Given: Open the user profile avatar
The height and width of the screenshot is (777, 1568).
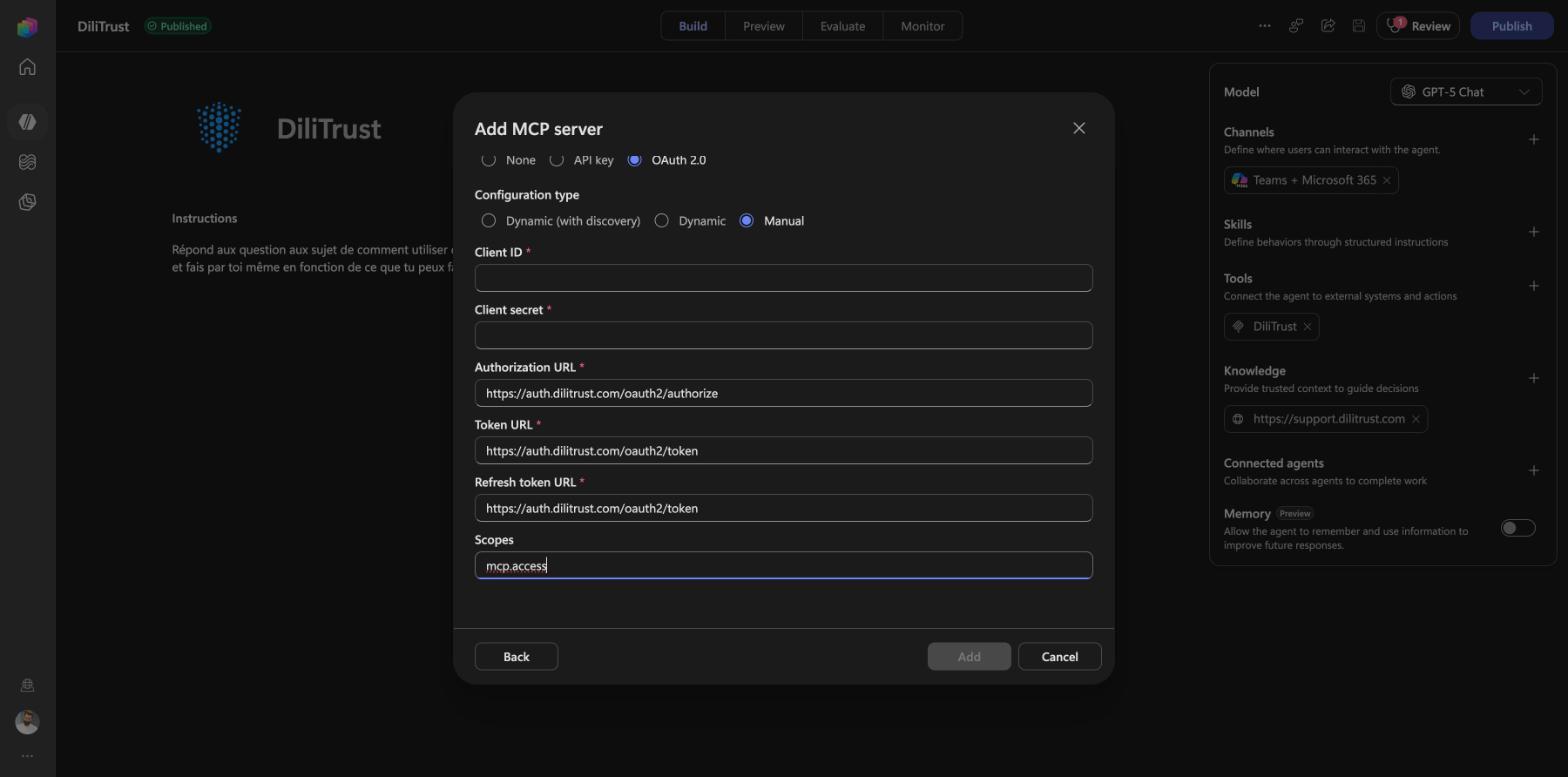Looking at the screenshot, I should click(x=27, y=722).
